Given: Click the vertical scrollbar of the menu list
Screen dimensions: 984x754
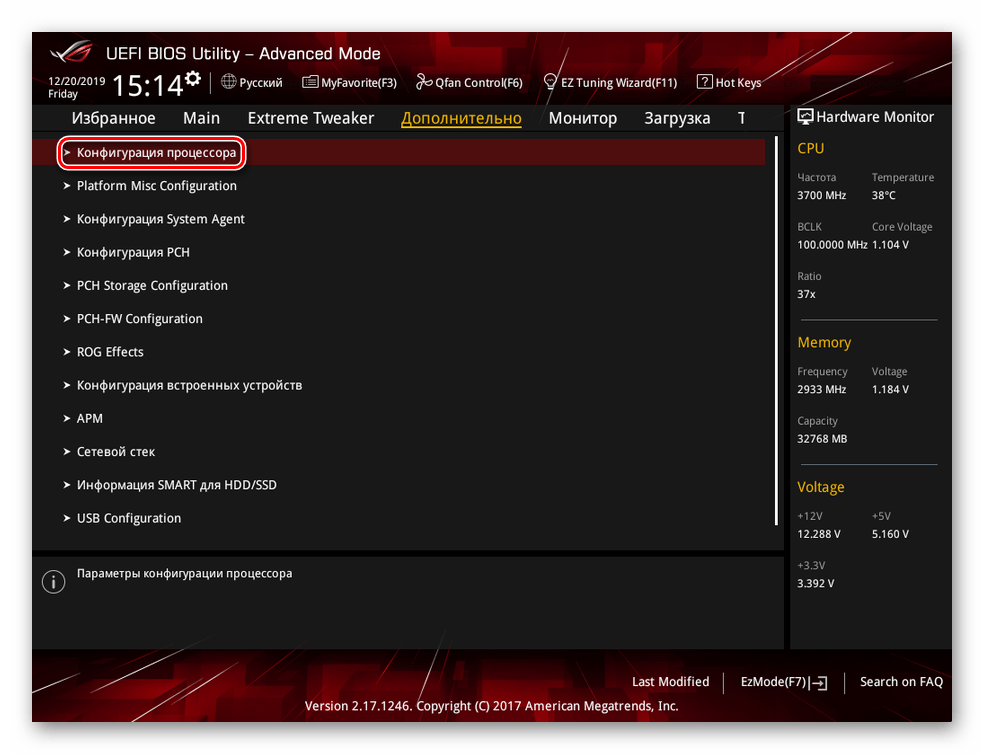Looking at the screenshot, I should [777, 340].
